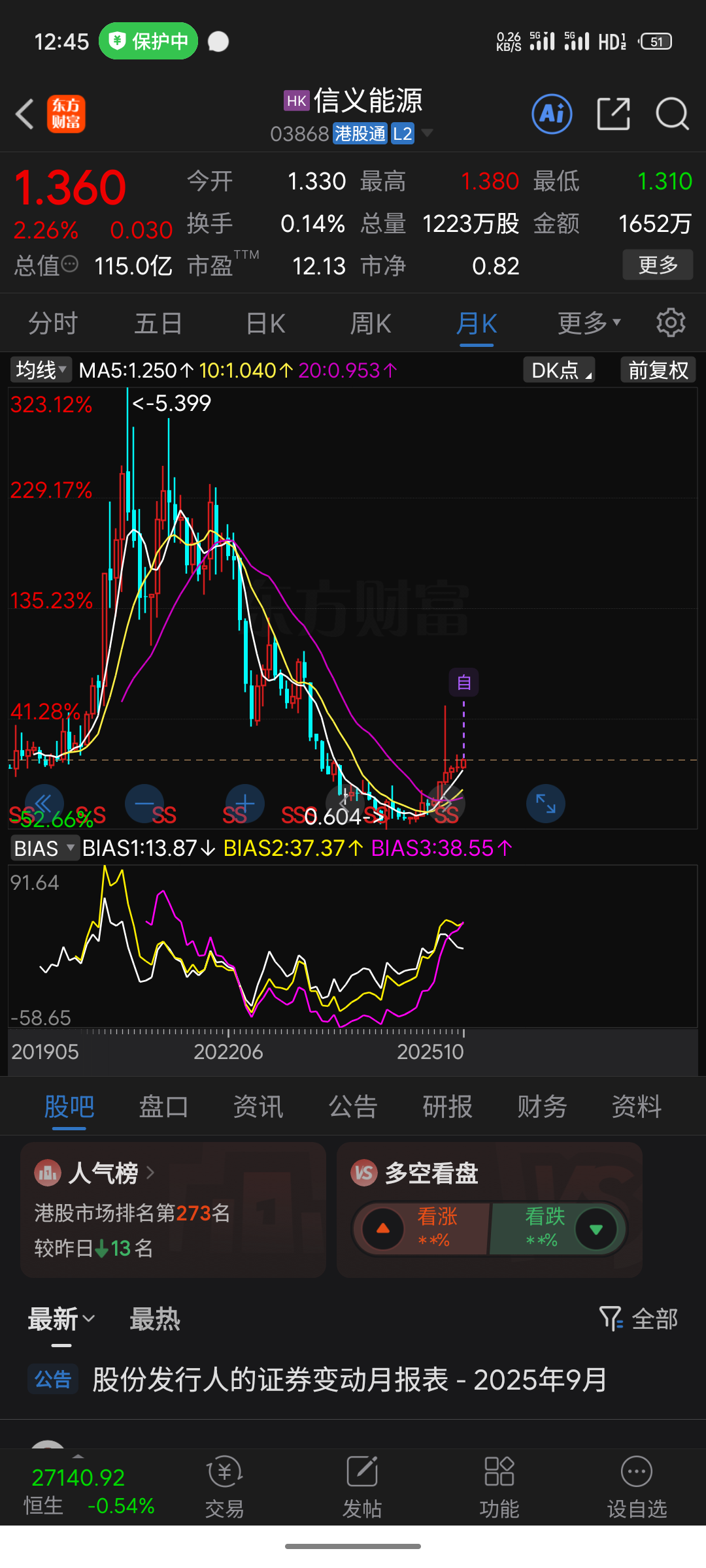Open the 均线 indicator dropdown
706x1568 pixels.
pos(41,370)
